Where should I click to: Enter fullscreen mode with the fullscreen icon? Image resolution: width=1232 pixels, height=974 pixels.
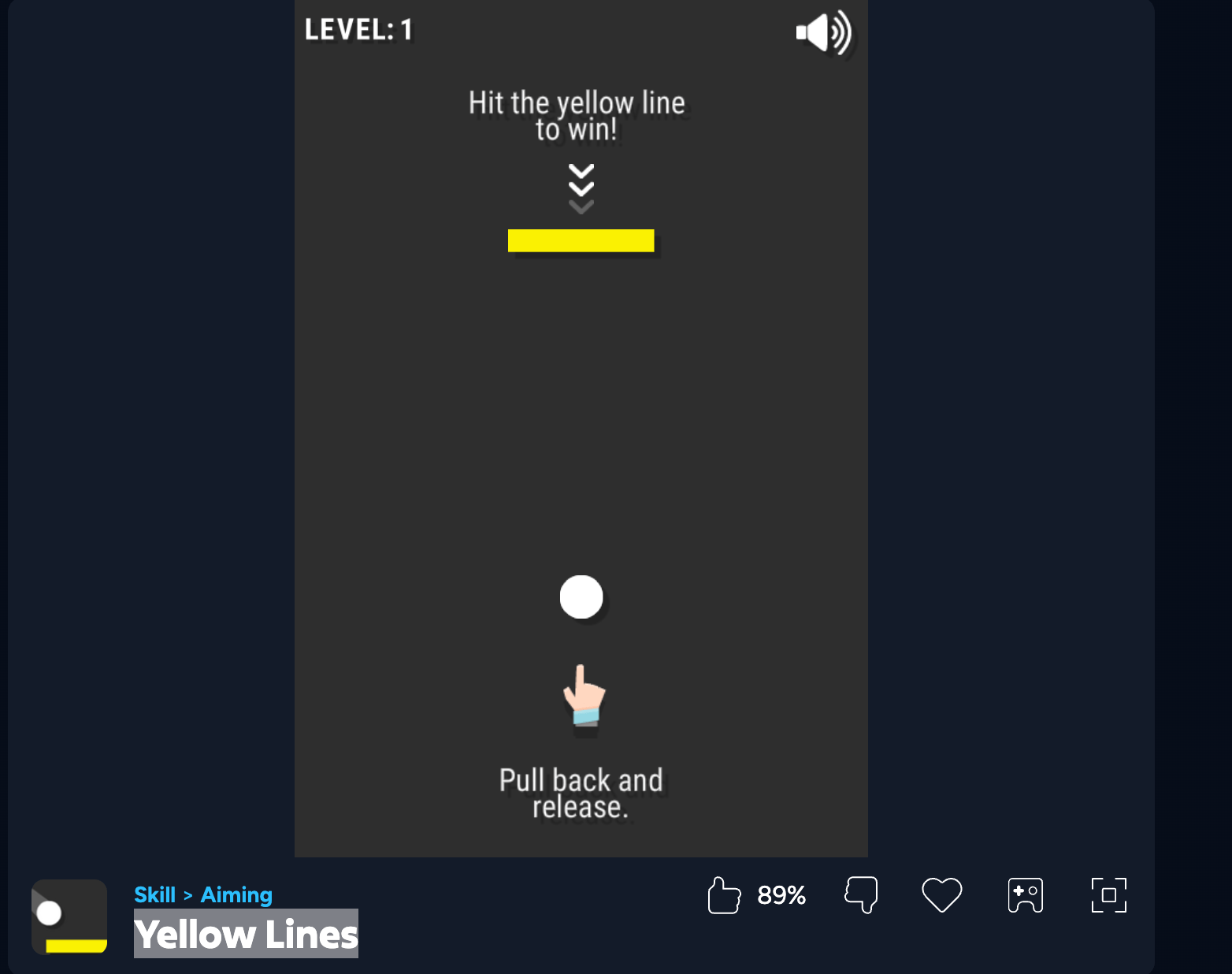(1109, 895)
